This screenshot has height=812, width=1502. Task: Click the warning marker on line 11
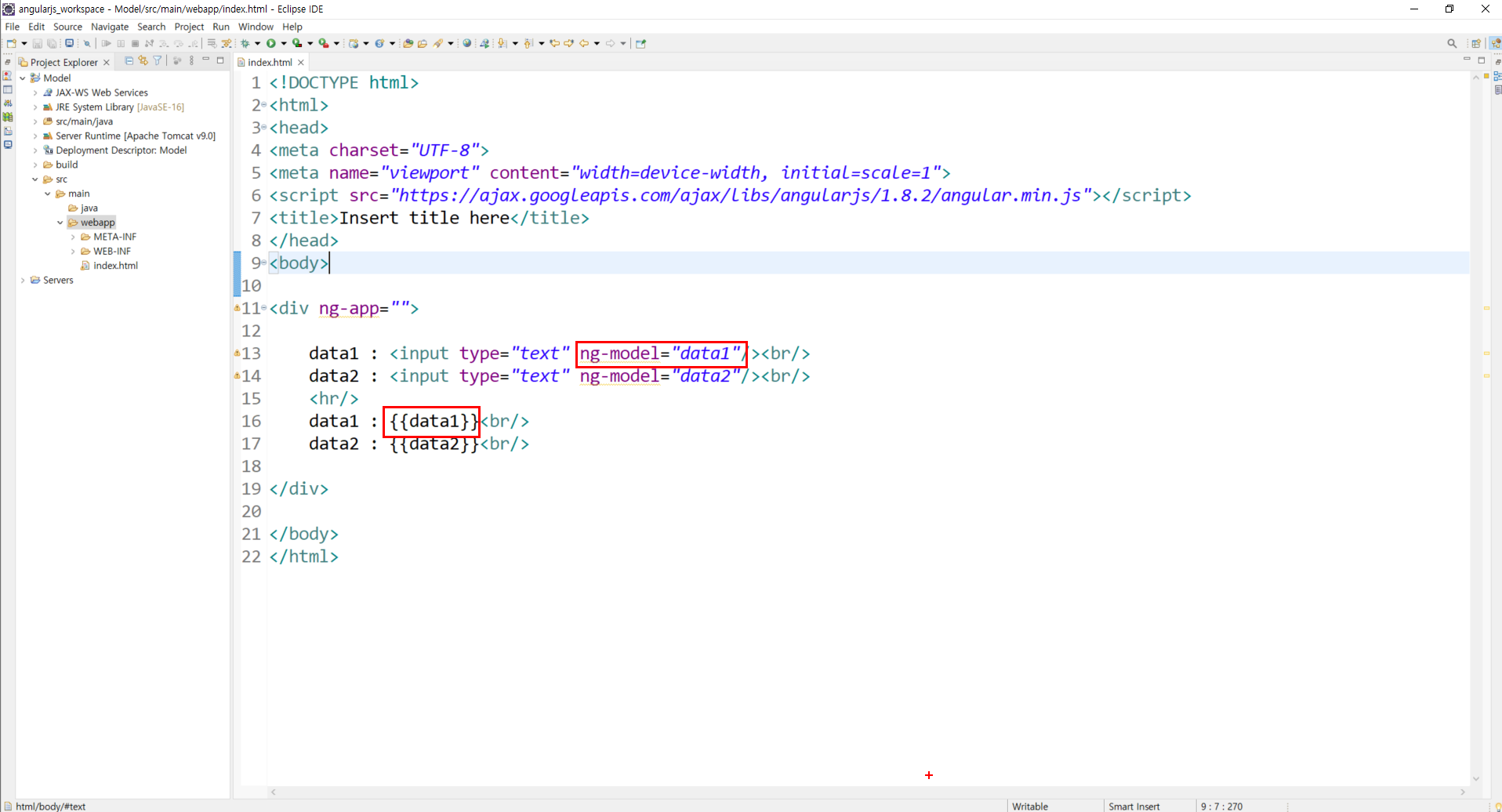[x=237, y=308]
